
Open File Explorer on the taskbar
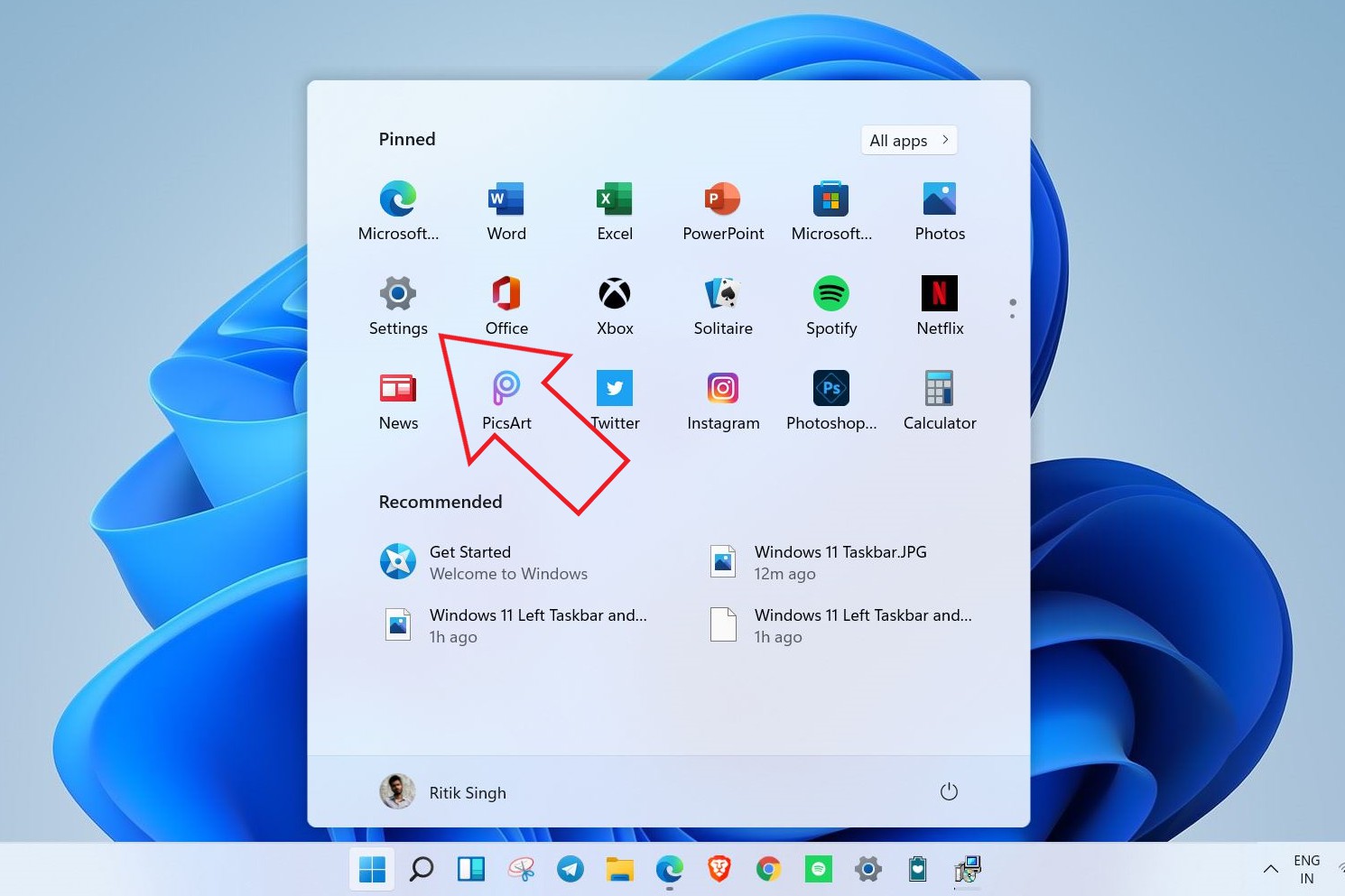coord(620,870)
